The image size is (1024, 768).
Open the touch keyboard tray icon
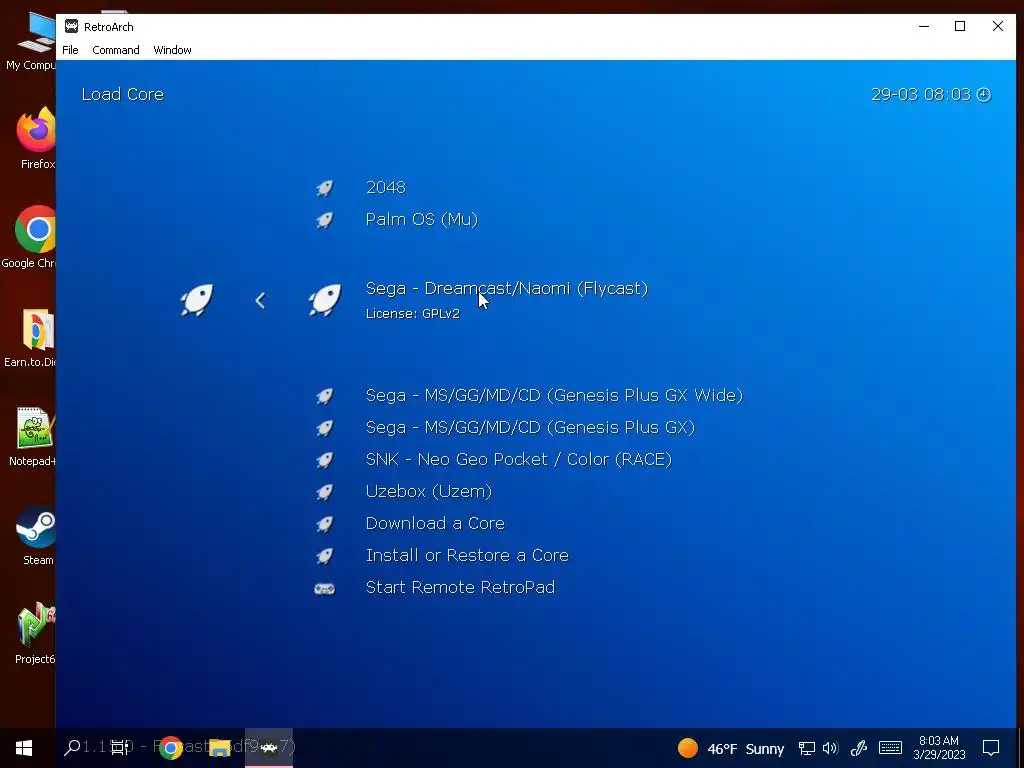point(890,748)
